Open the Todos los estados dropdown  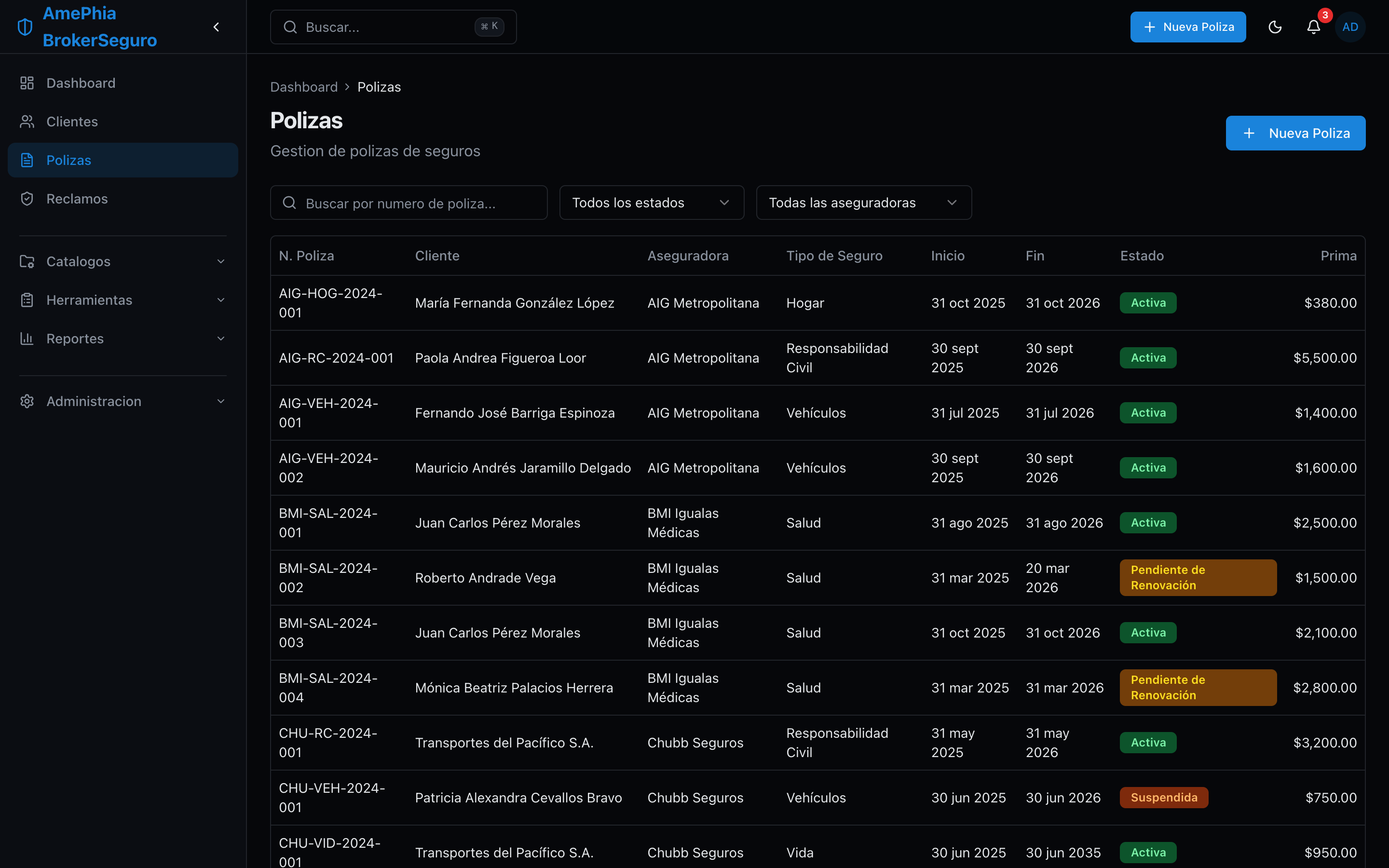(652, 203)
